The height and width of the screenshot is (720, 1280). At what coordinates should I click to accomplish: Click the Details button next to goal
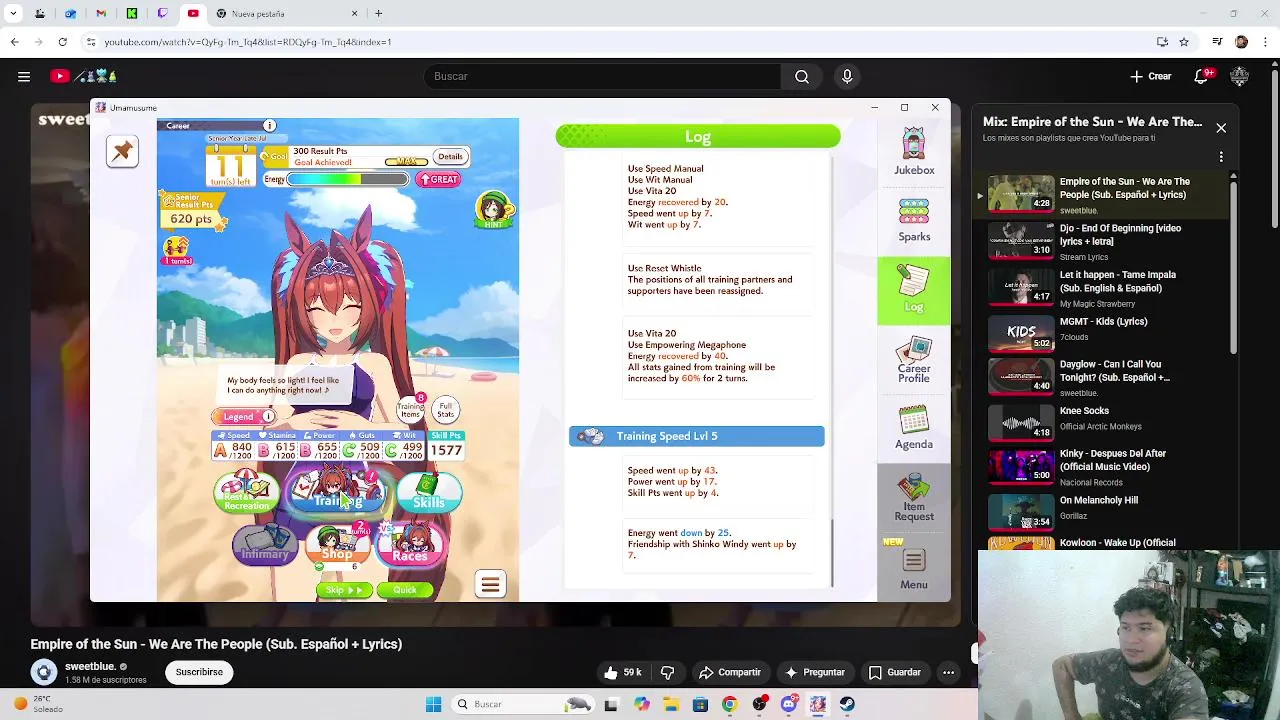click(450, 157)
